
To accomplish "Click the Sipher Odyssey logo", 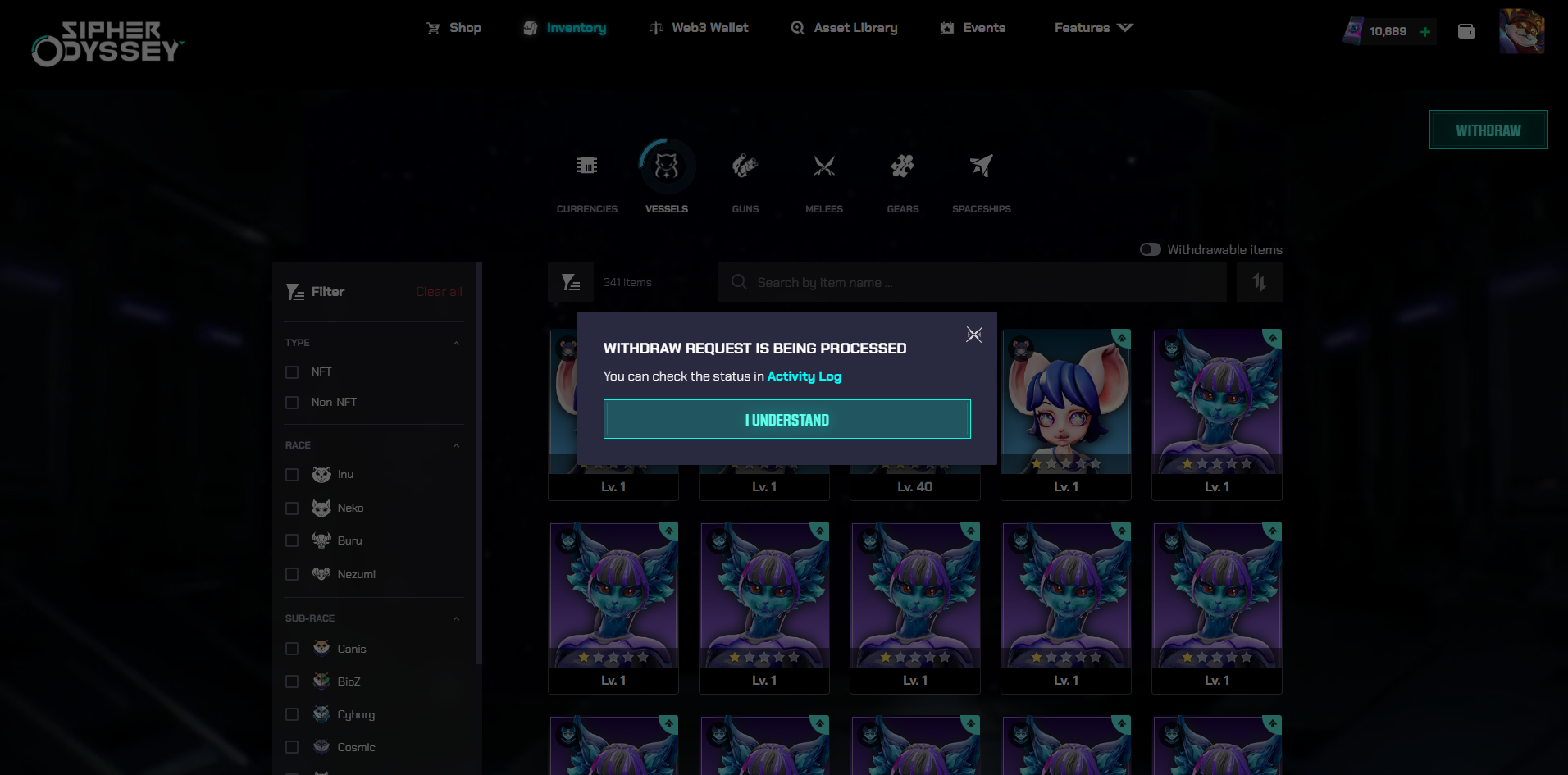I will [x=107, y=43].
